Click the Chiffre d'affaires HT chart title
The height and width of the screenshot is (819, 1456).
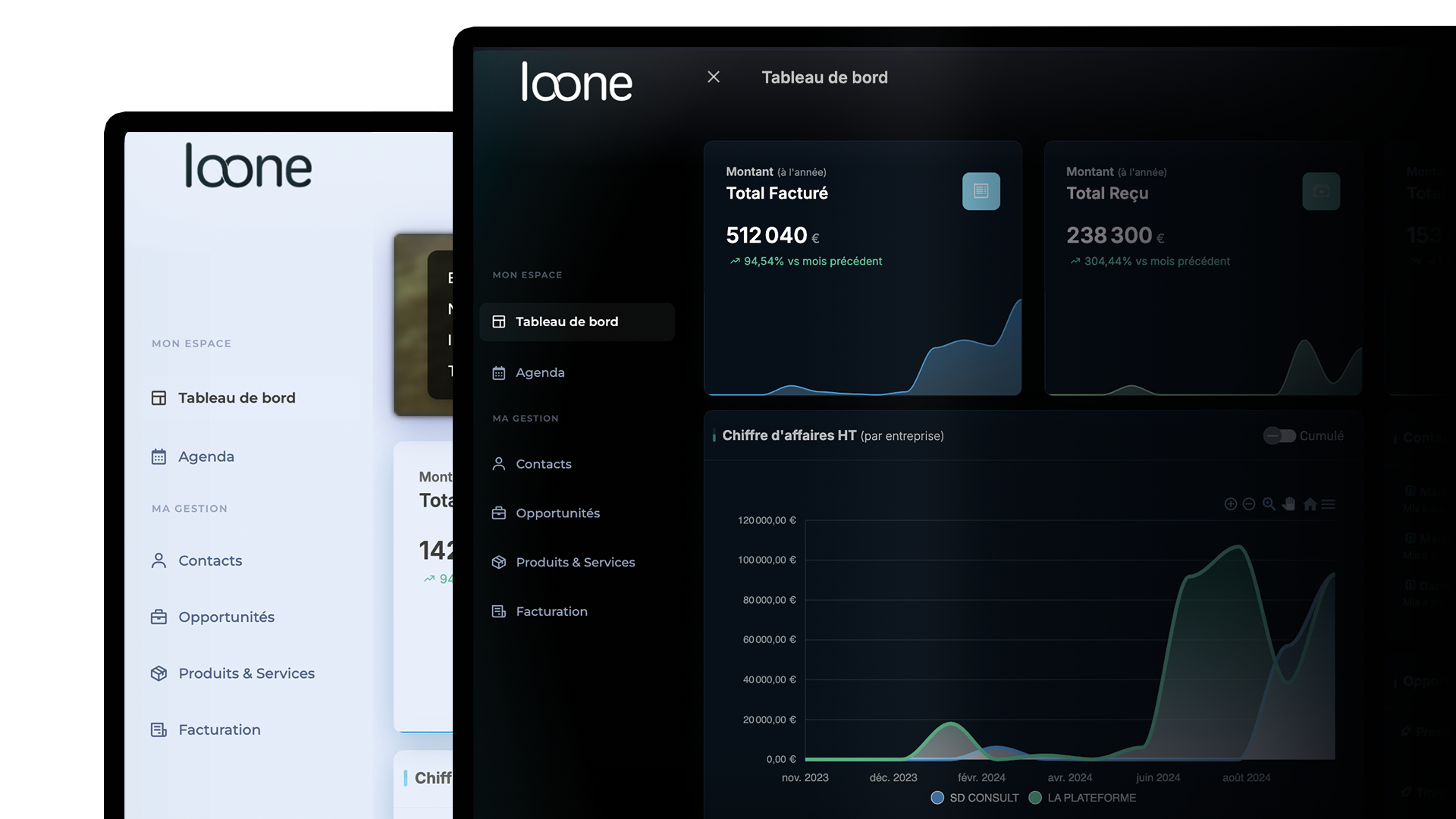(833, 435)
